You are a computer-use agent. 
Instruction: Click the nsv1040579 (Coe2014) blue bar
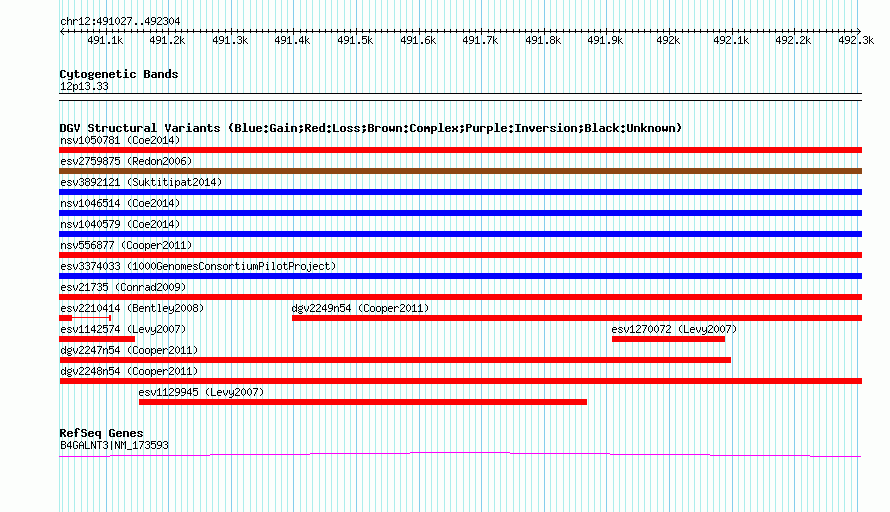[x=460, y=234]
